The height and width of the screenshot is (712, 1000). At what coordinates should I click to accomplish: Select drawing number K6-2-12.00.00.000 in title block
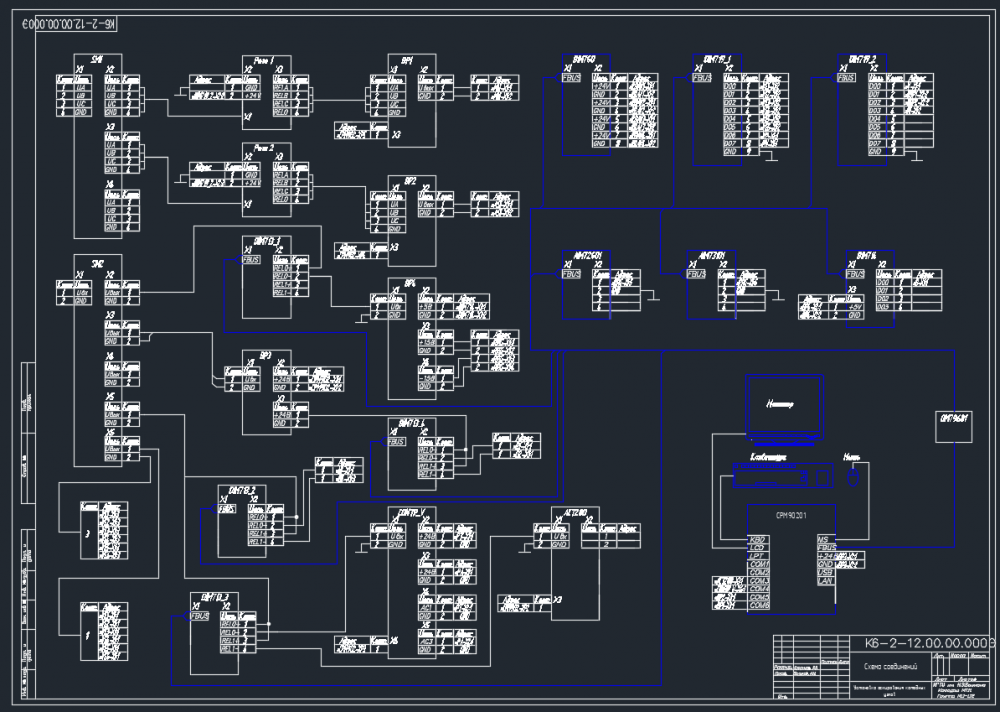pos(928,643)
